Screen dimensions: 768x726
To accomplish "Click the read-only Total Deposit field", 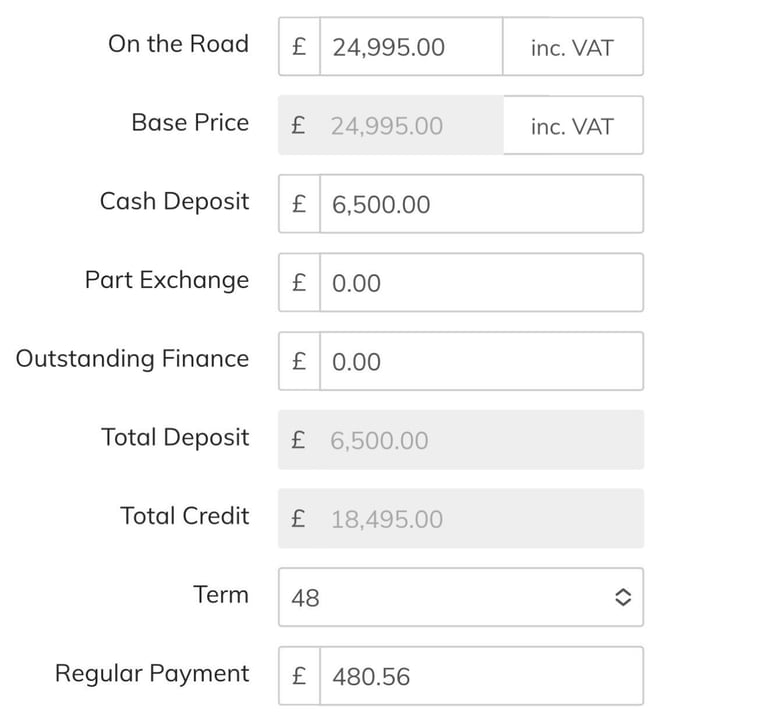I will (x=460, y=440).
